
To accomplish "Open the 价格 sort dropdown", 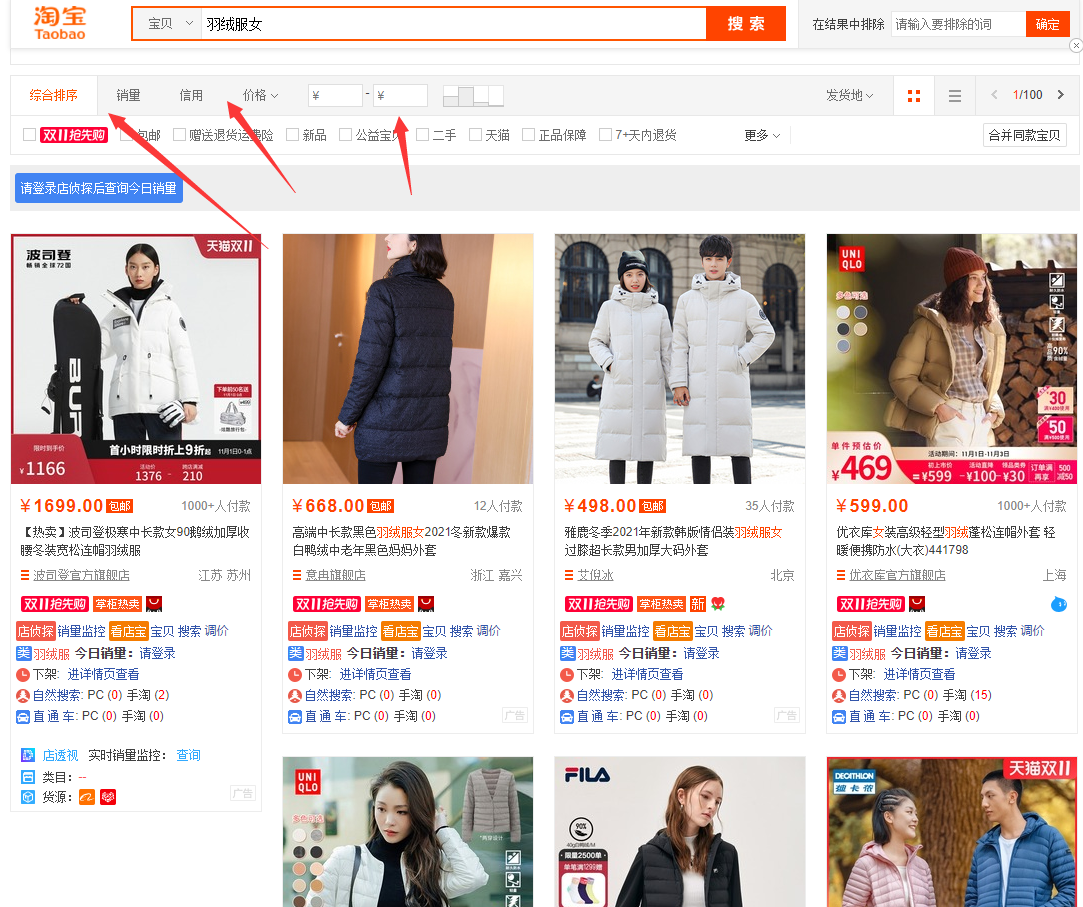I will click(x=260, y=95).
